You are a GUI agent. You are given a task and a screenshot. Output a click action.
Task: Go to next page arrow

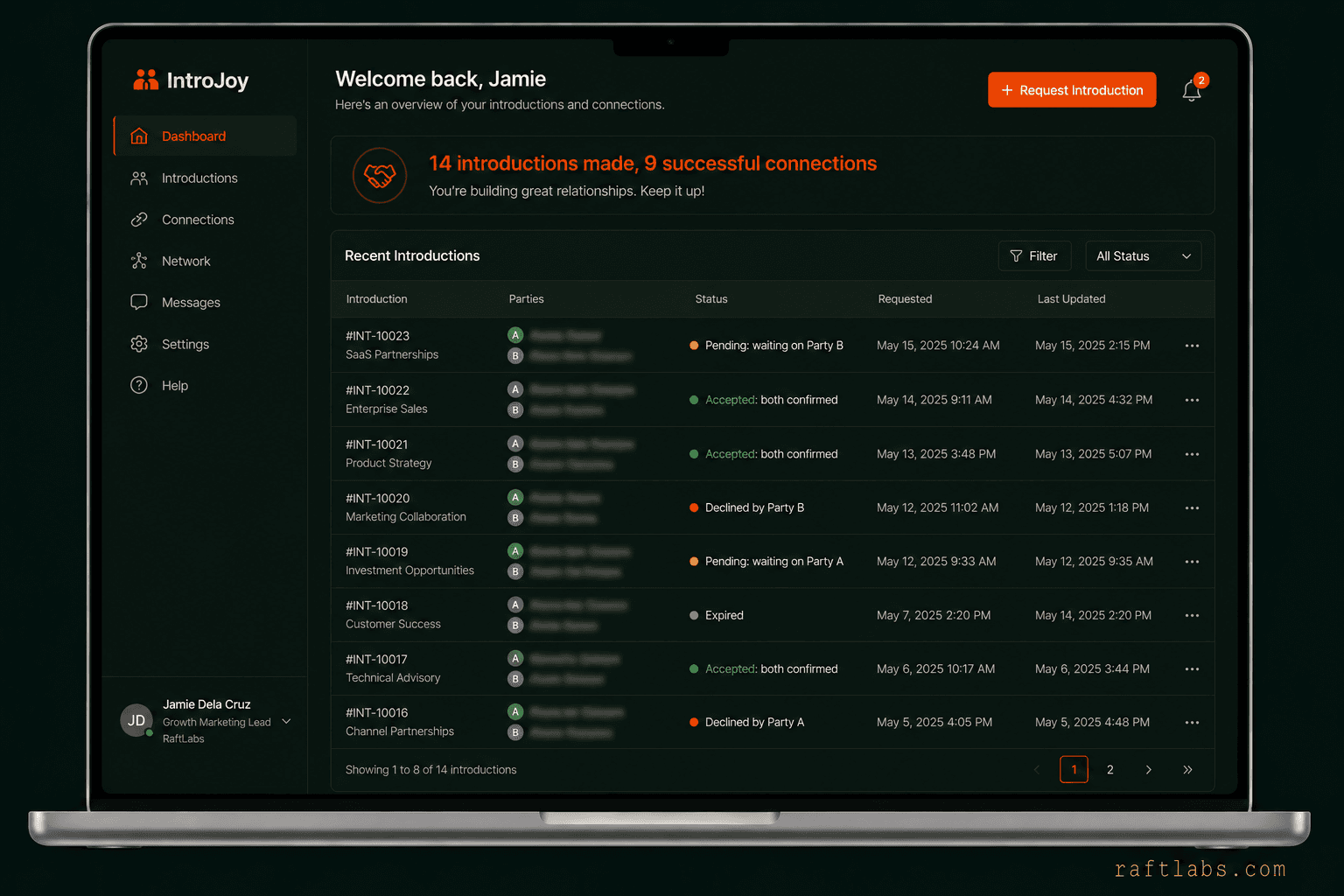coord(1148,770)
